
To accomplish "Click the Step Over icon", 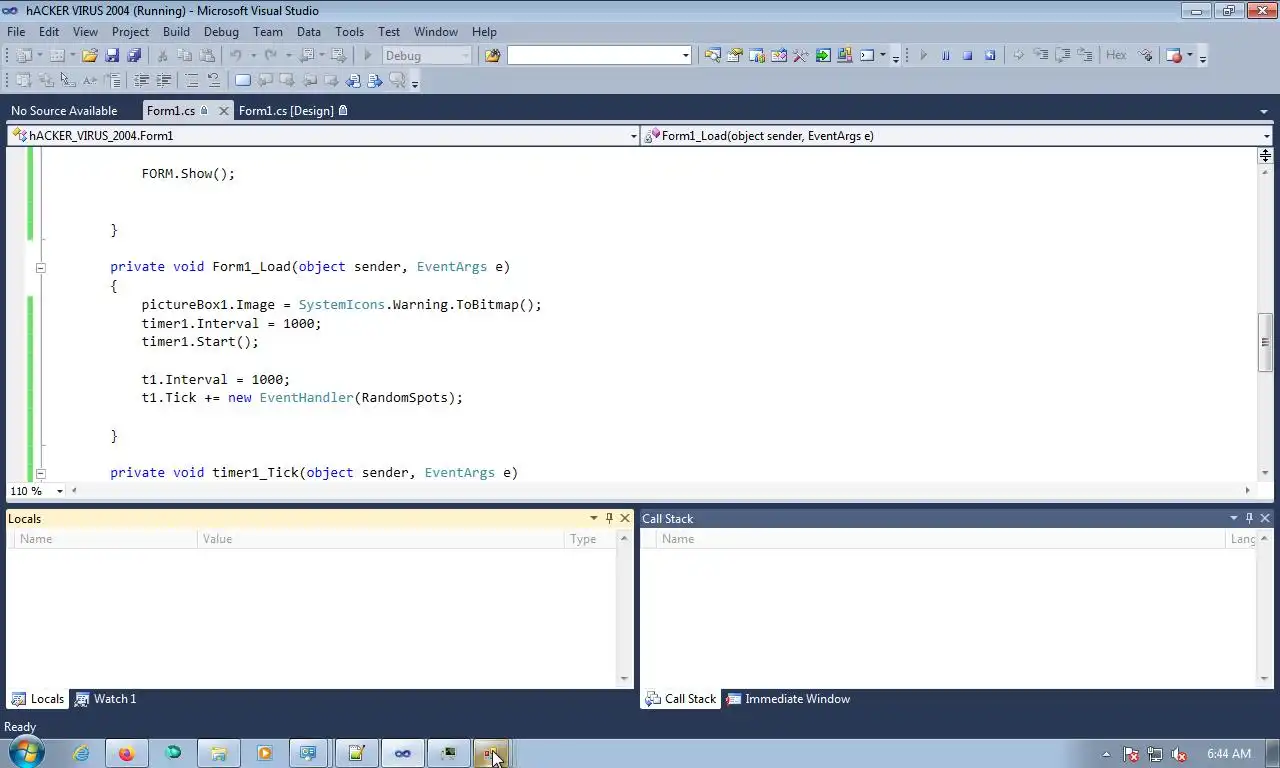I will click(x=1063, y=56).
